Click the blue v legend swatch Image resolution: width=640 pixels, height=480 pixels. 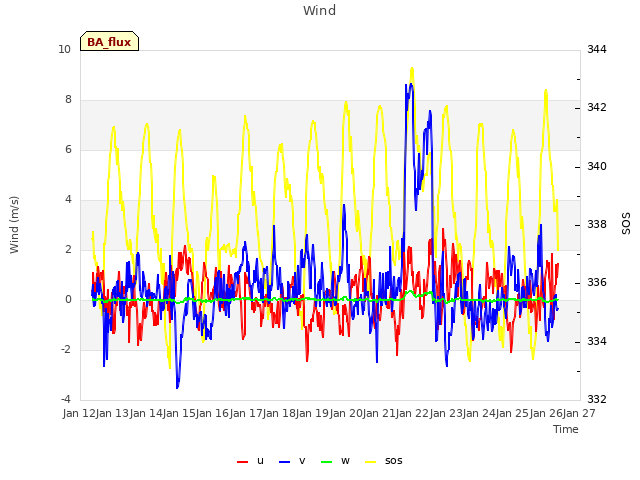tap(284, 462)
